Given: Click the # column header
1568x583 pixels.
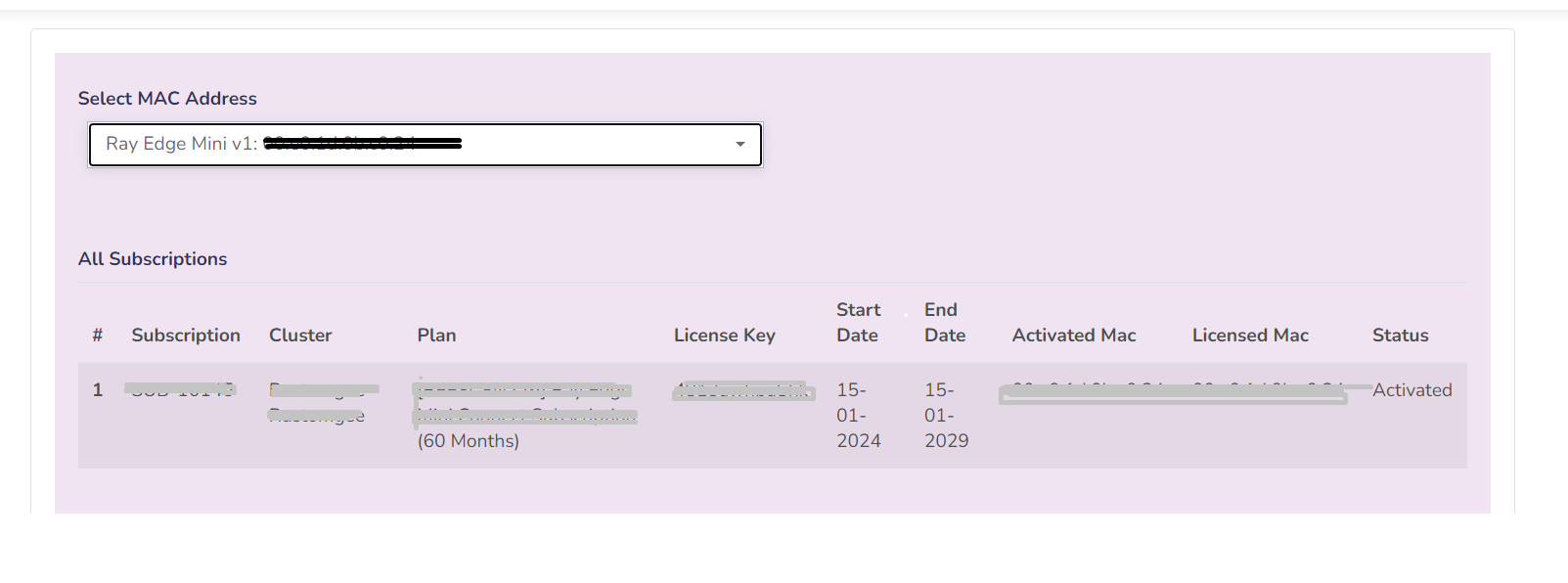Looking at the screenshot, I should click(x=98, y=336).
